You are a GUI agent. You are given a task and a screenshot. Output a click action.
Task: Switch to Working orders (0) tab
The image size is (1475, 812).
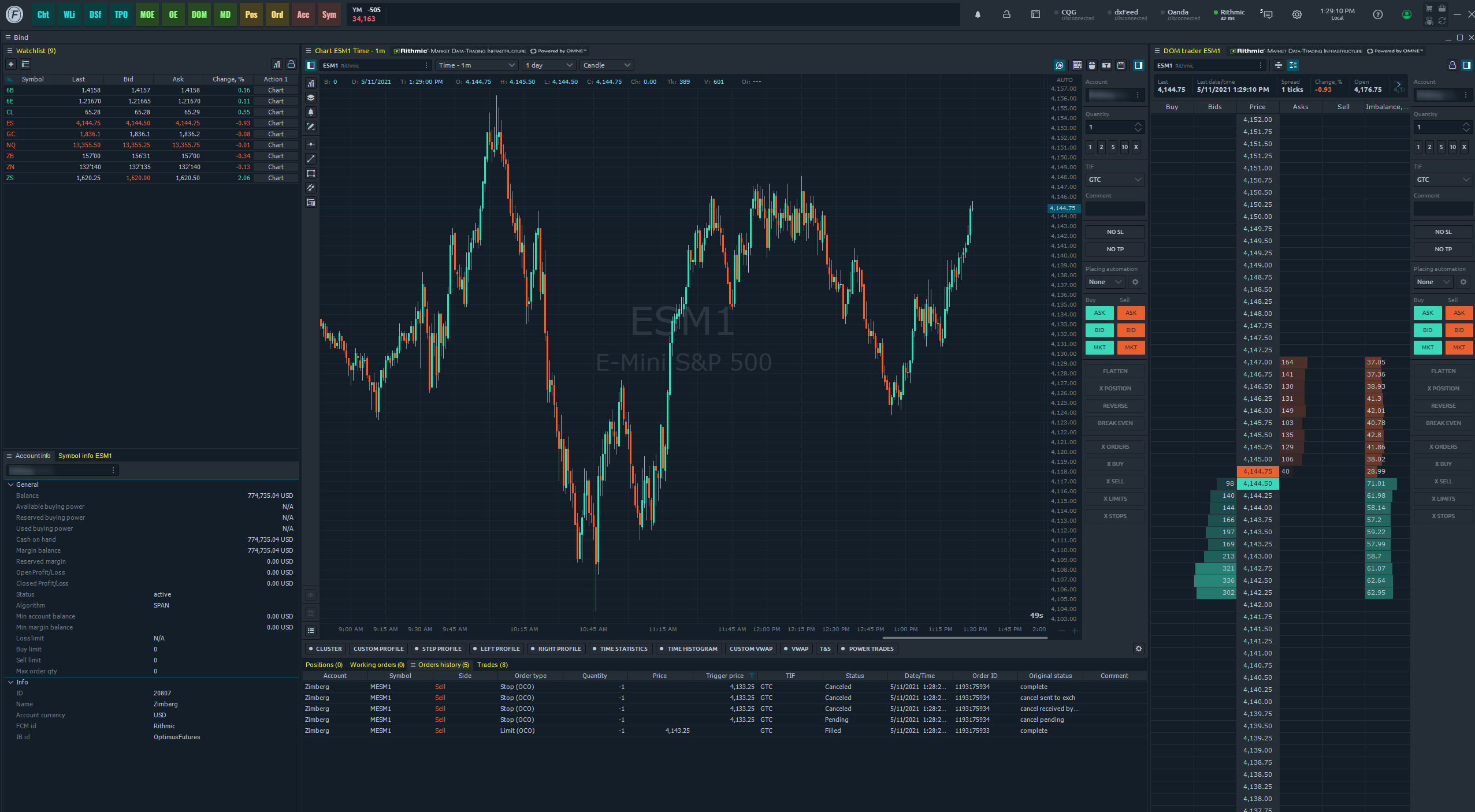[x=377, y=665]
